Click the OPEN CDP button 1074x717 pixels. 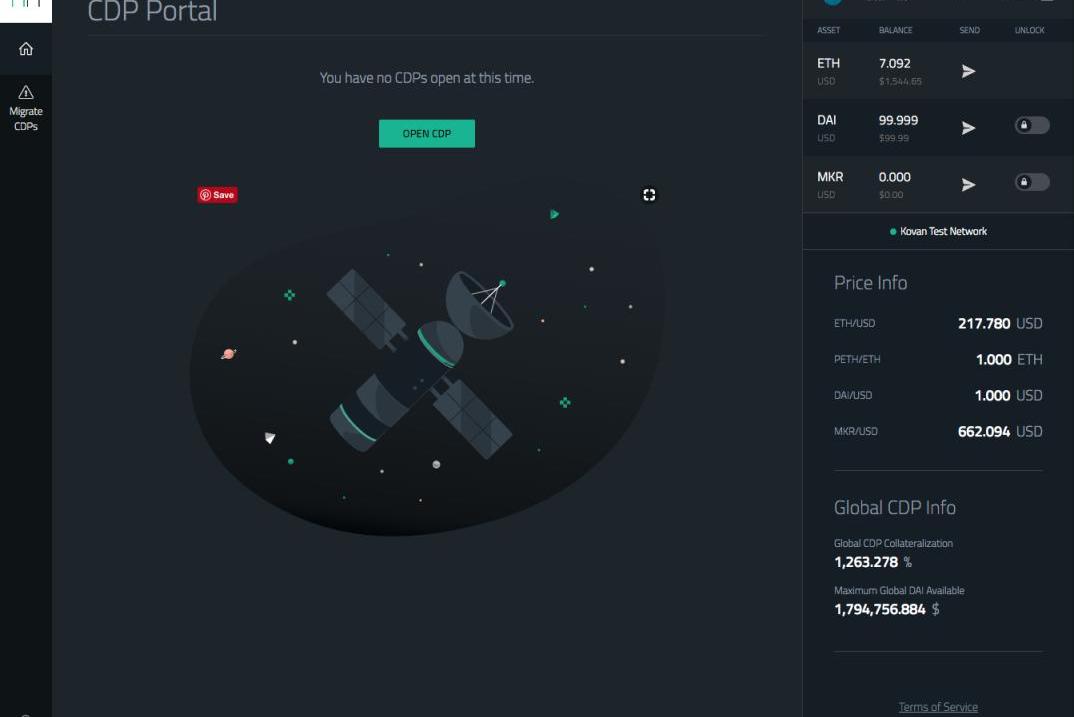(427, 134)
